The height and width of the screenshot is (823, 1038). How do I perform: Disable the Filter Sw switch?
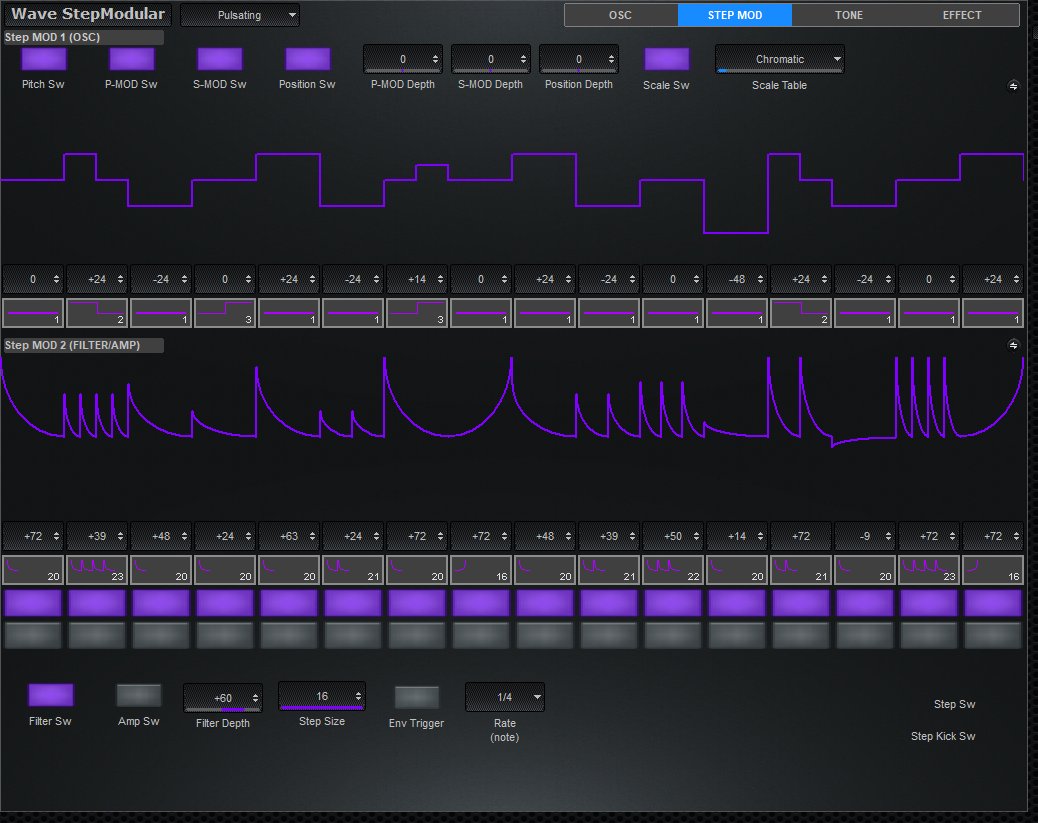pos(51,695)
